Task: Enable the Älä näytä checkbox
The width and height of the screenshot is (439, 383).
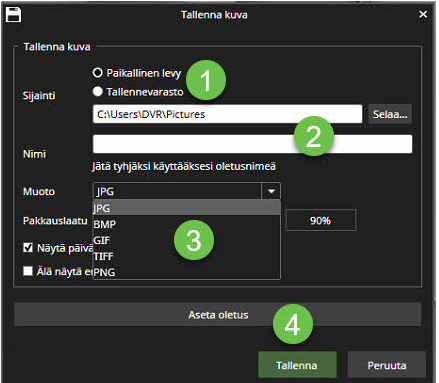Action: tap(28, 271)
